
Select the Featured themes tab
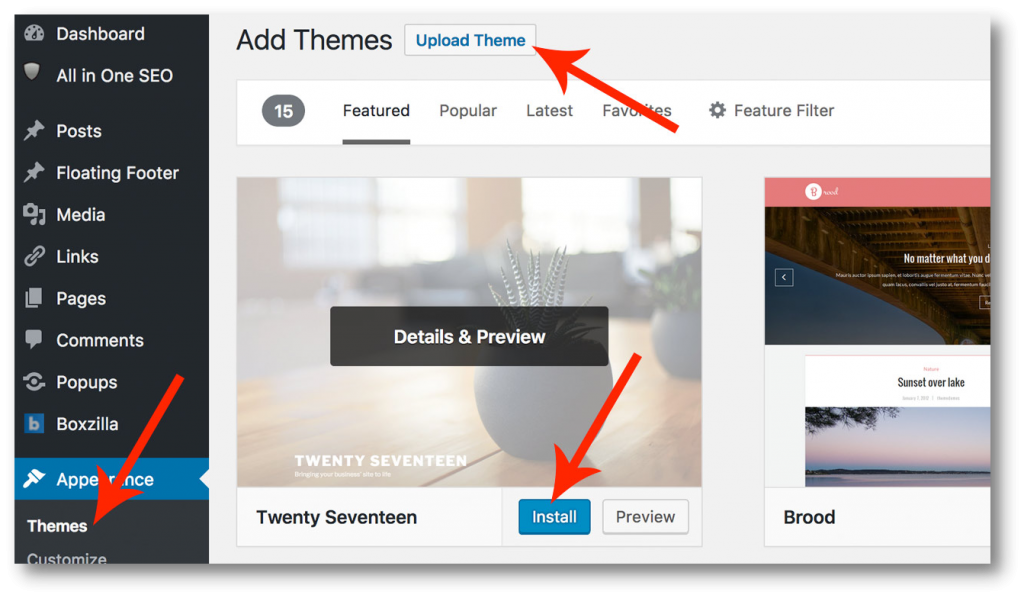coord(376,111)
